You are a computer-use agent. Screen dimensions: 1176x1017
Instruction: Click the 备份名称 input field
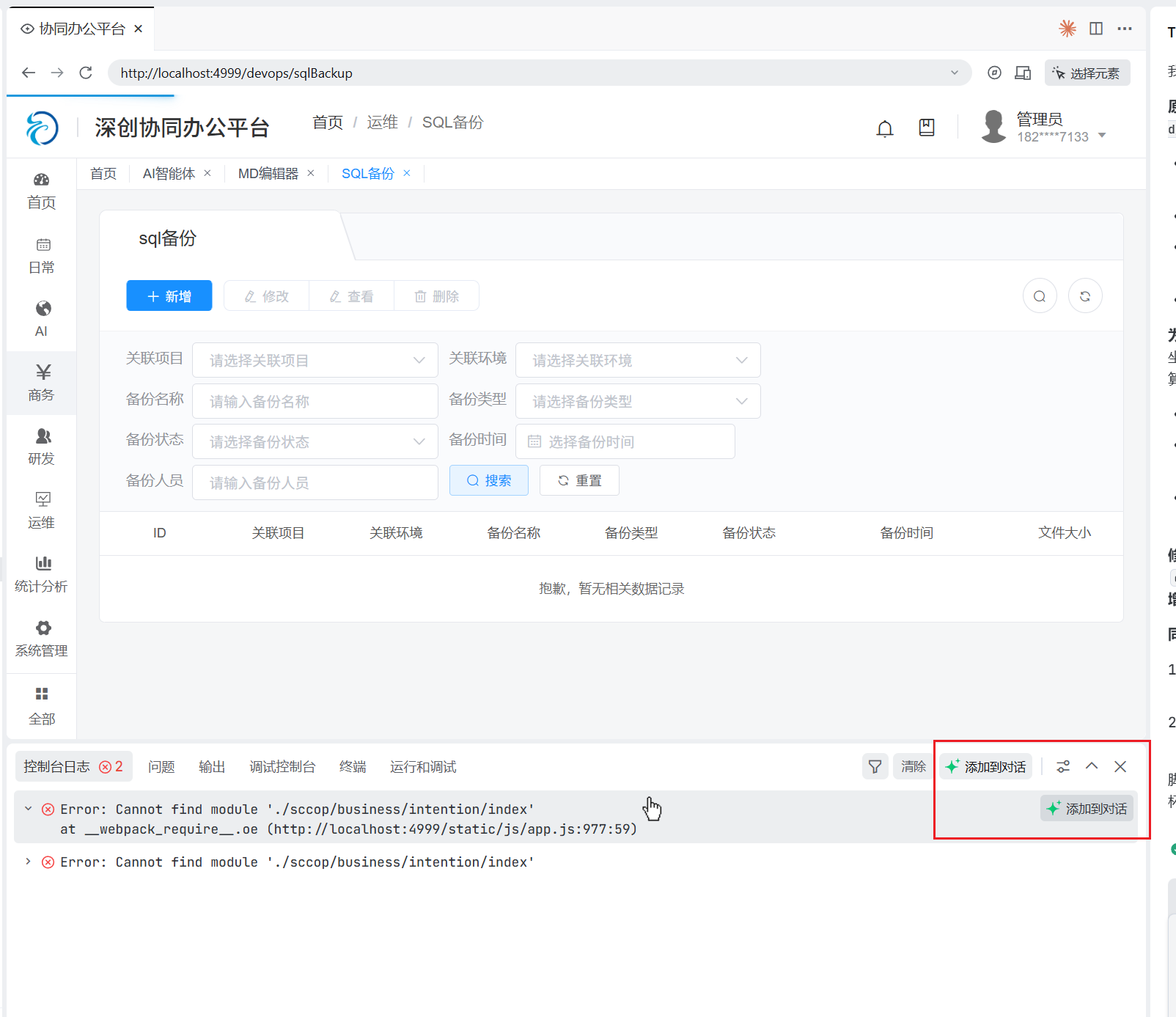tap(315, 401)
